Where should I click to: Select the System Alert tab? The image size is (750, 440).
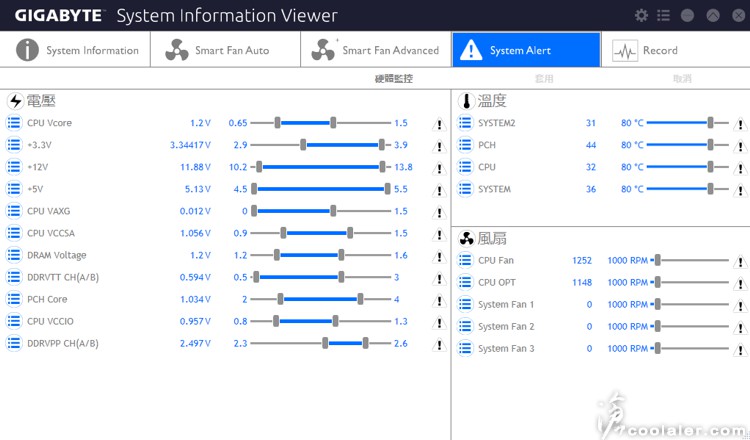point(526,50)
